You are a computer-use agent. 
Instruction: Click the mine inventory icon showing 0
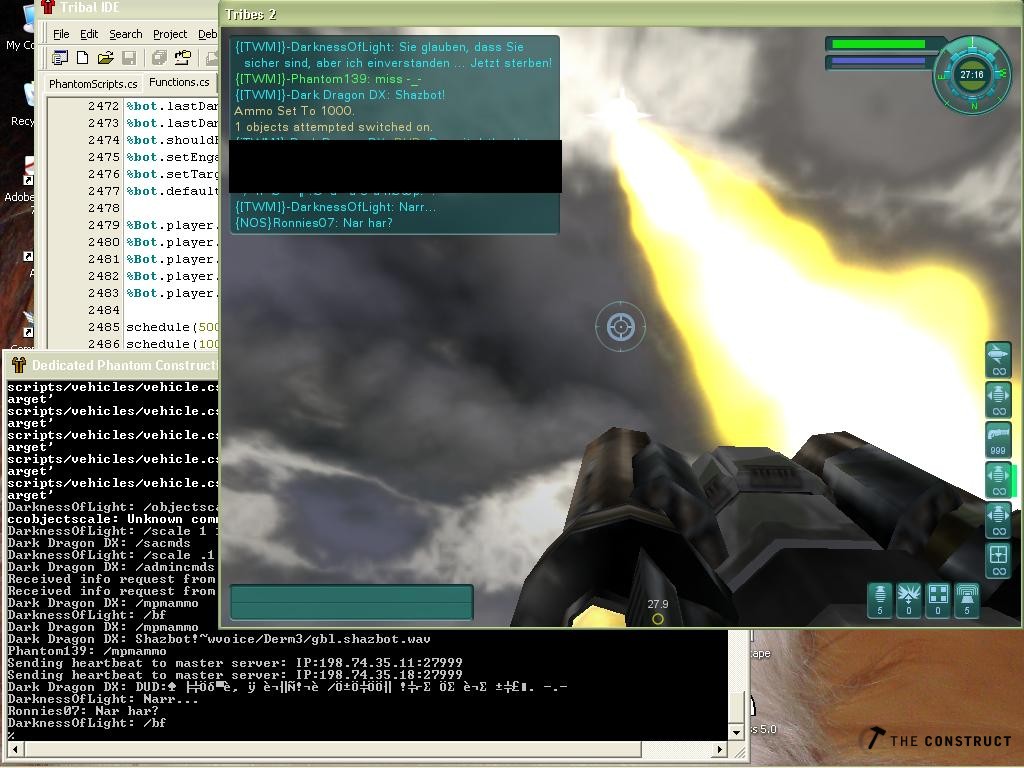coord(908,600)
